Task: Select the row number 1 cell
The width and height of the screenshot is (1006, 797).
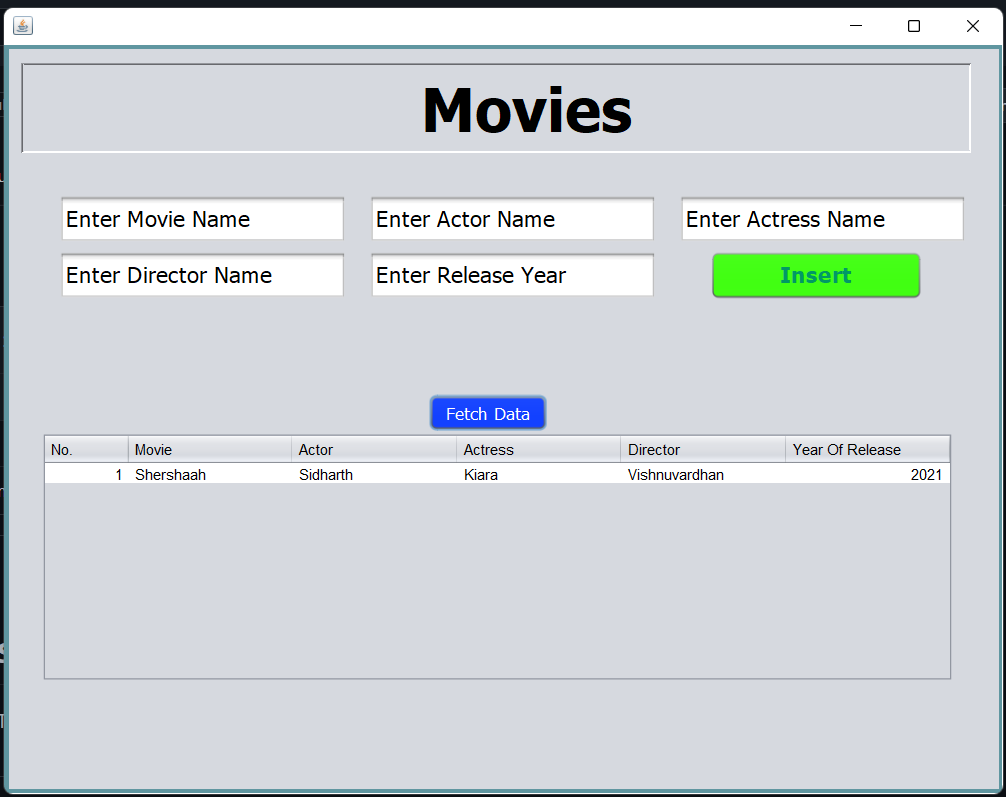Action: click(x=87, y=474)
